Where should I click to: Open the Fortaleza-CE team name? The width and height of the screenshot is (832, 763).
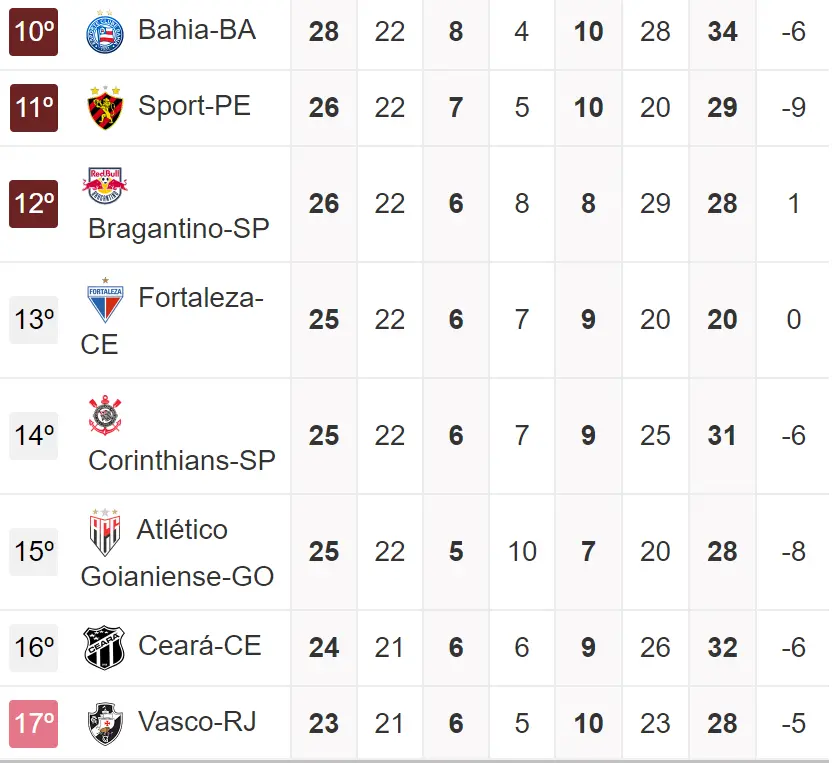[200, 298]
